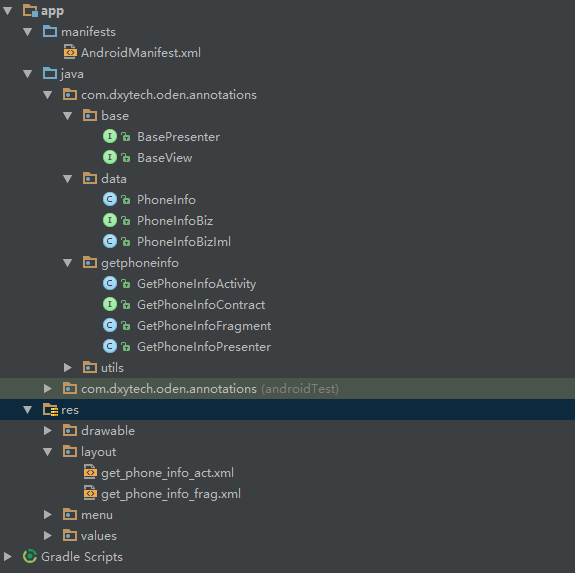Select the GetPhoneInfoPresenter class
The width and height of the screenshot is (575, 573).
[x=204, y=346]
